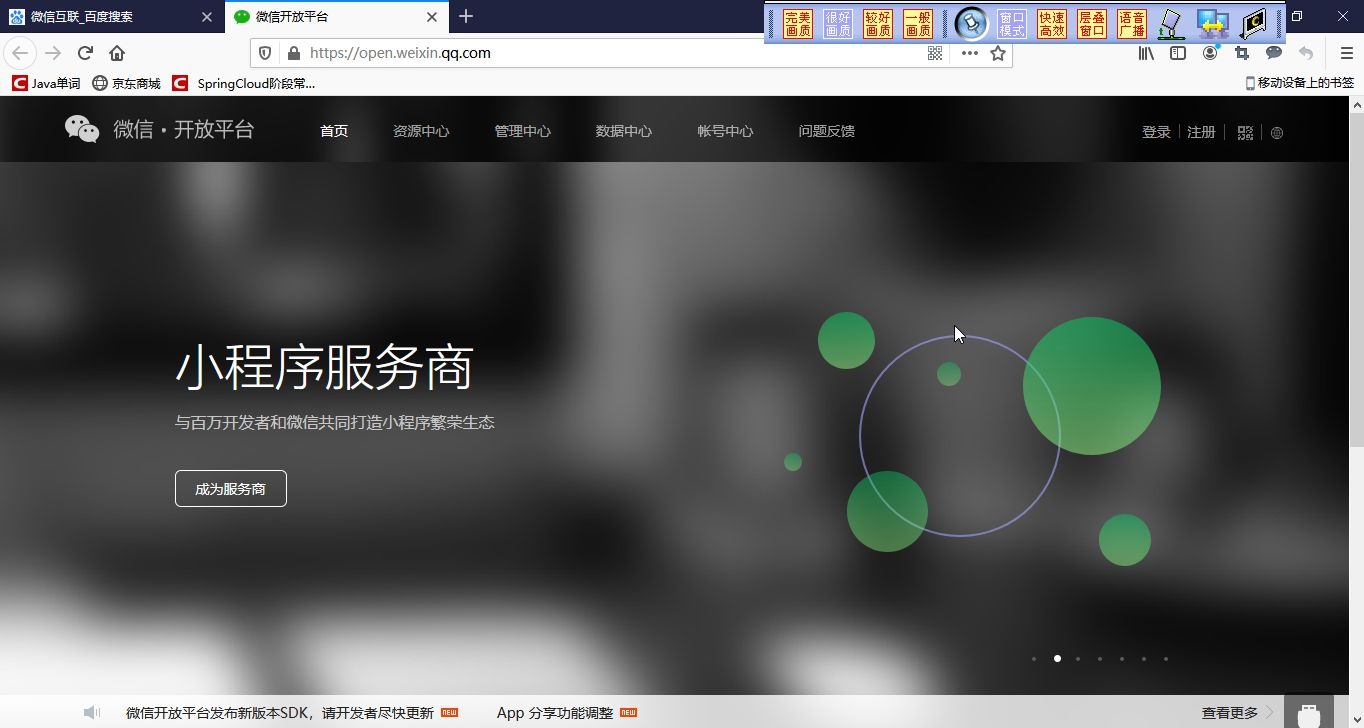Click the 微信·开放平台 logo
This screenshot has width=1364, height=728.
[x=159, y=129]
